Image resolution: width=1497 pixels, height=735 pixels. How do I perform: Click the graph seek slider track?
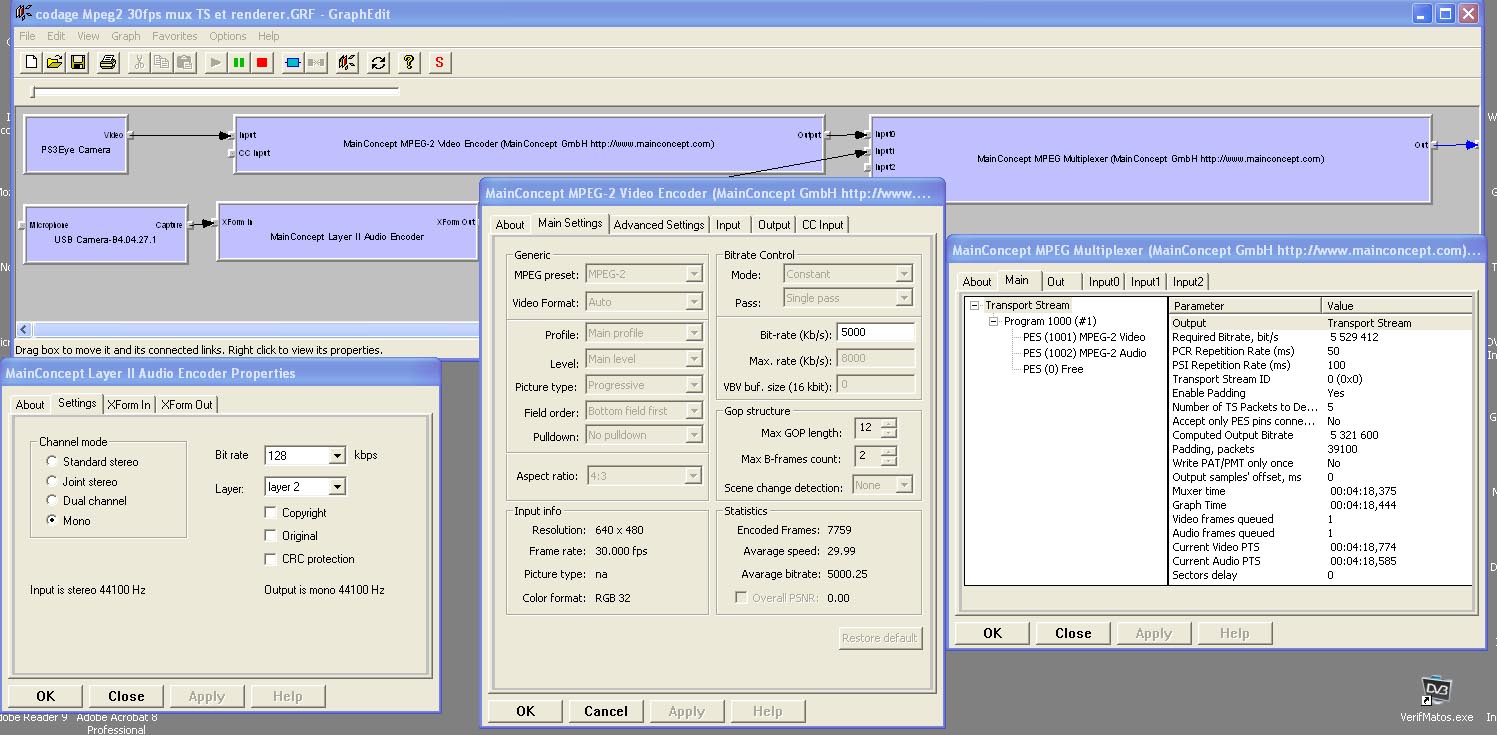click(216, 92)
